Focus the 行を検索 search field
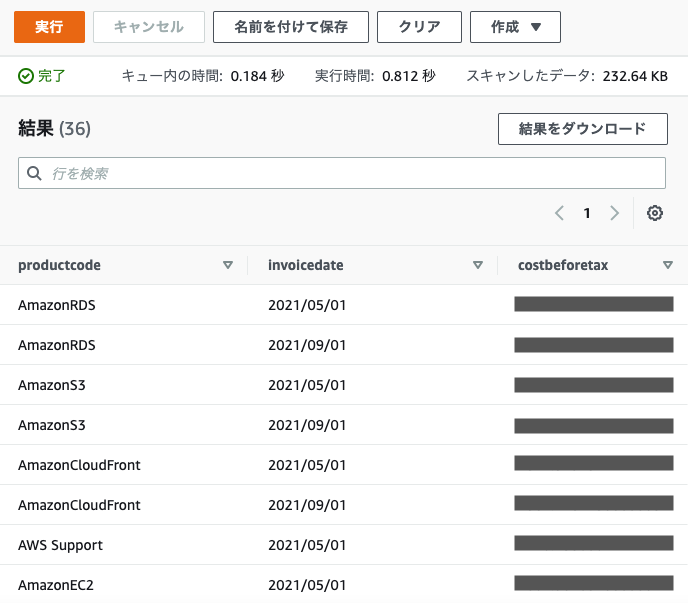 pyautogui.click(x=342, y=173)
